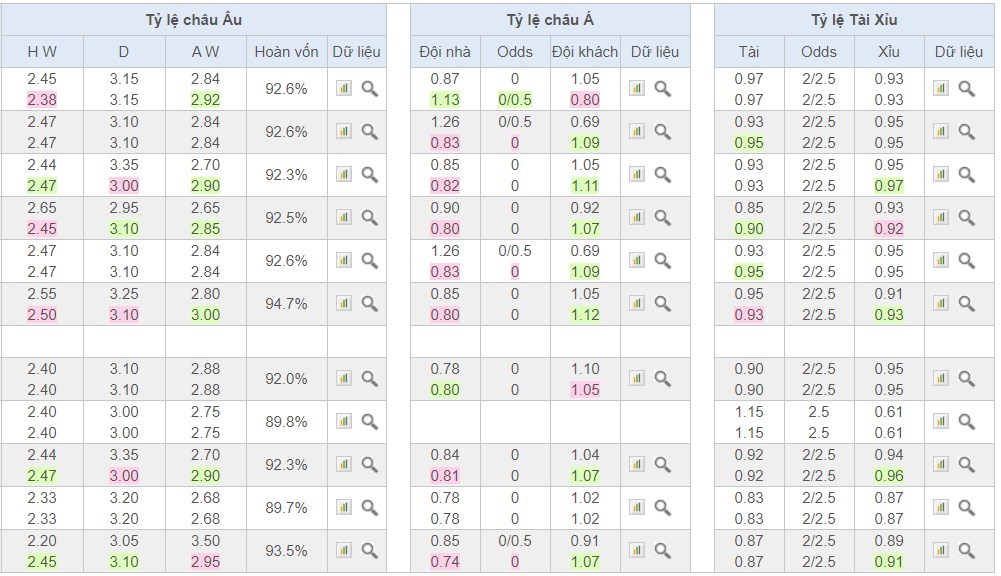
Task: Select the Tỷ lệ châu Á header
Action: tap(550, 20)
